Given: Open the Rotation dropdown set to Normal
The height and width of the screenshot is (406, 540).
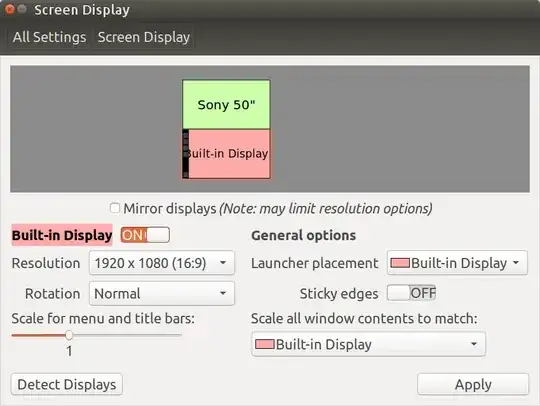Looking at the screenshot, I should (162, 293).
